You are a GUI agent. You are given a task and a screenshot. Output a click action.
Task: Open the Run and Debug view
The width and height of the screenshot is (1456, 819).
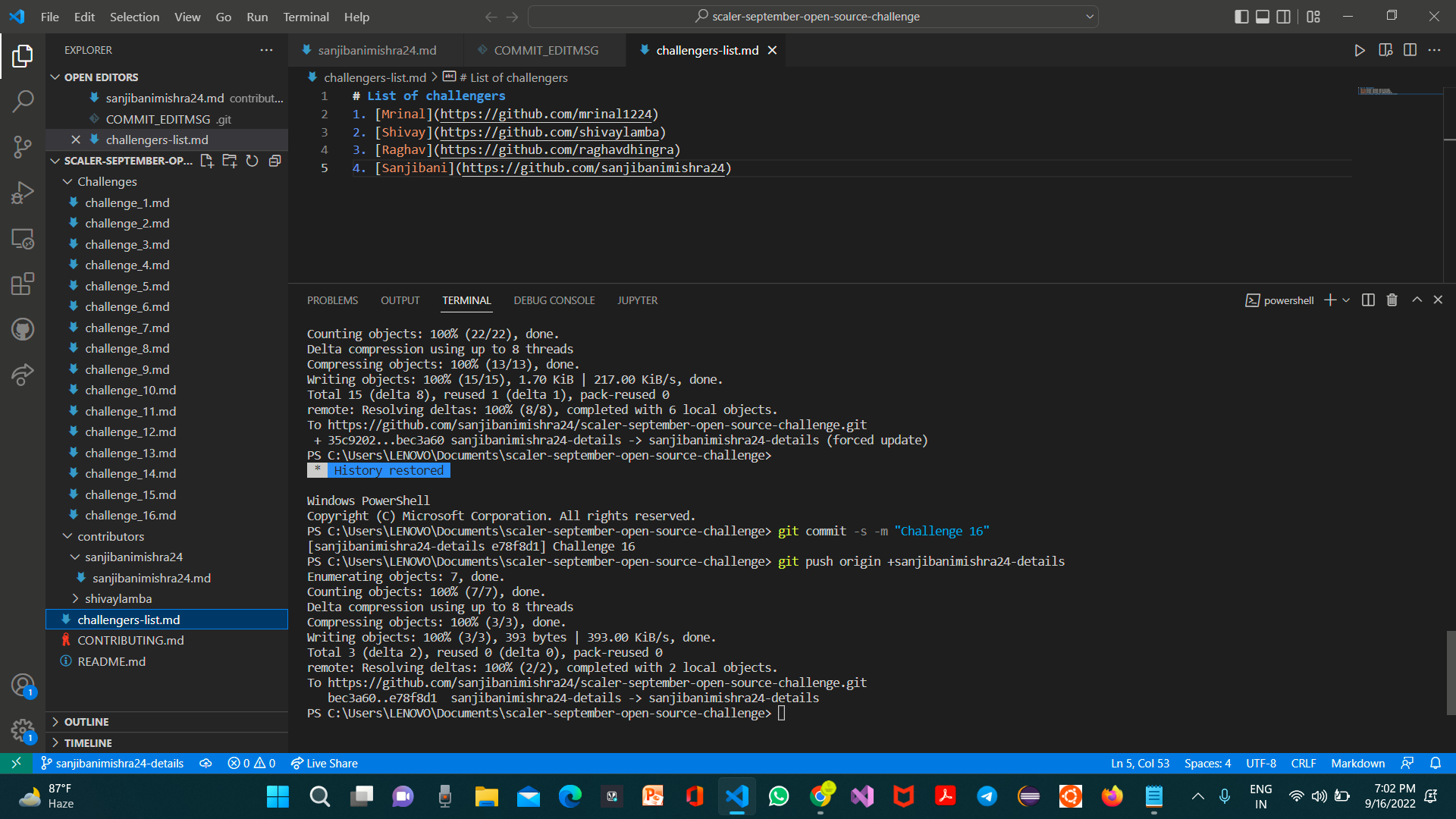(x=24, y=192)
